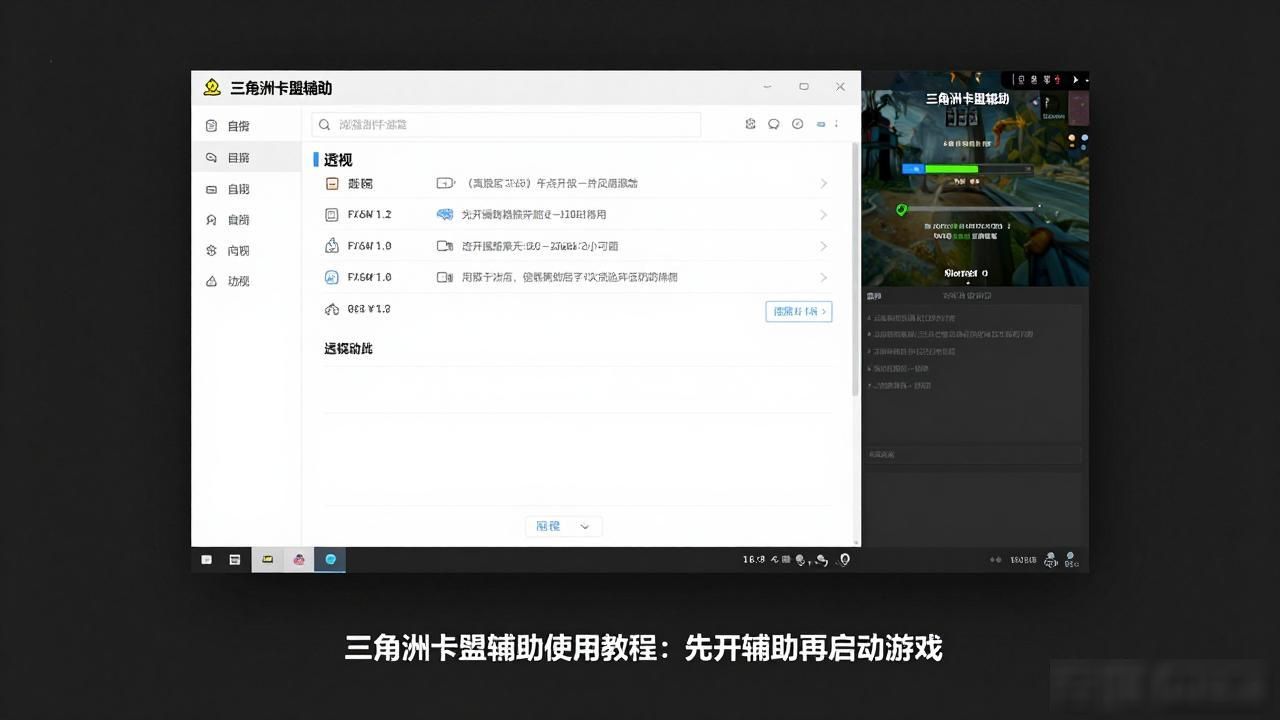Image resolution: width=1280 pixels, height=720 pixels.
Task: Click the 透视 section heading
Action: pyautogui.click(x=338, y=160)
